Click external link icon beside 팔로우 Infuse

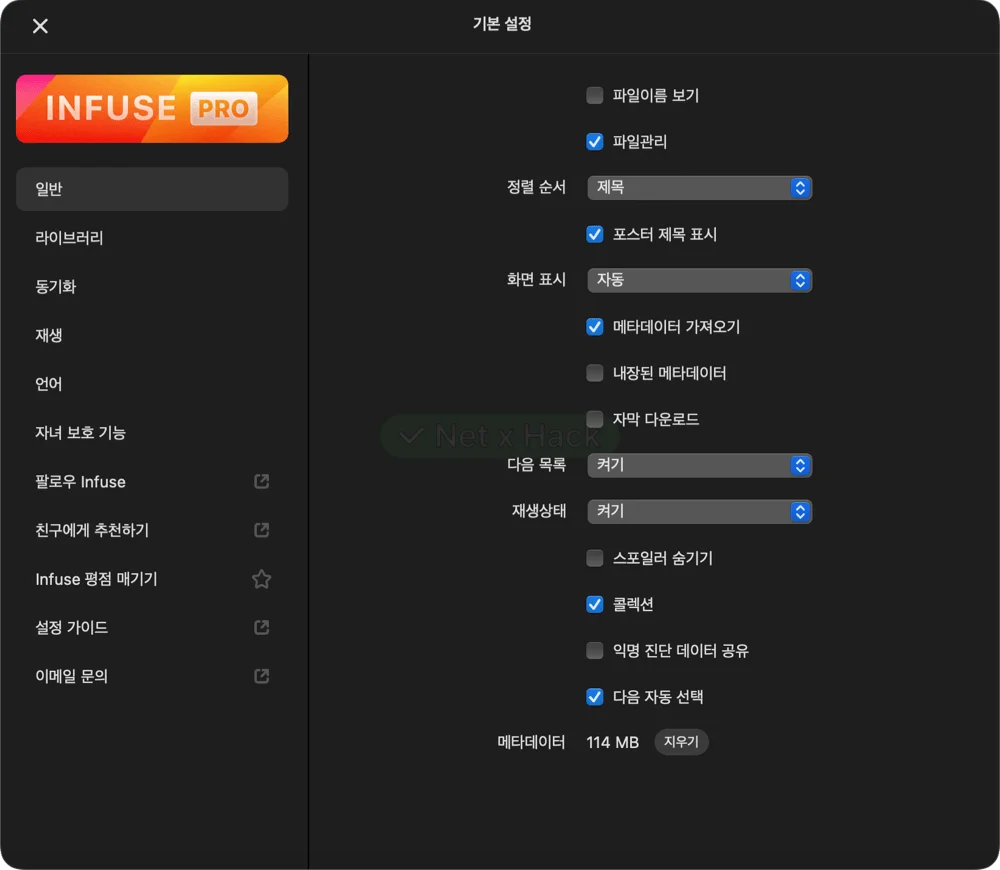261,481
